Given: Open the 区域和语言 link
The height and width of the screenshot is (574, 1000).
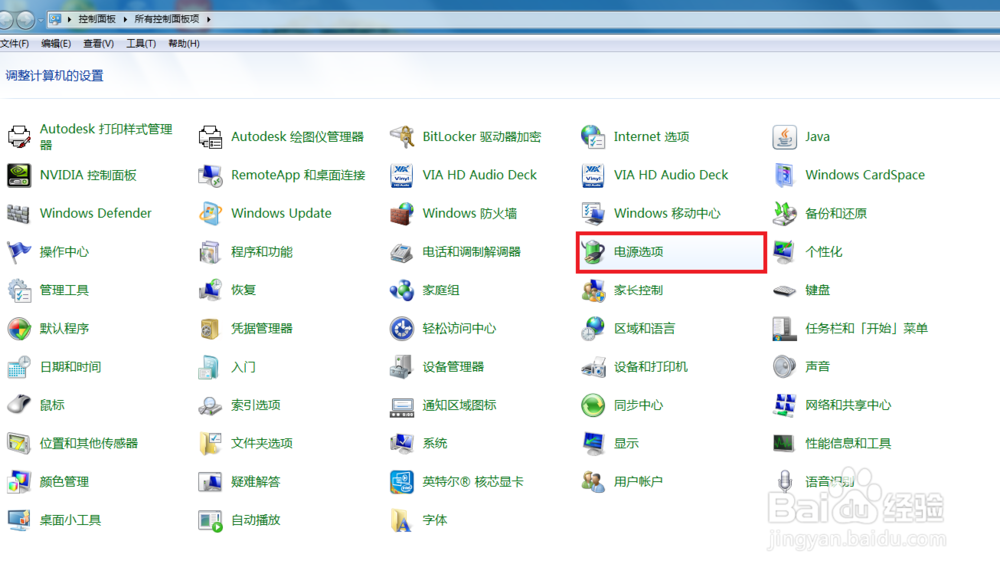Looking at the screenshot, I should point(644,328).
